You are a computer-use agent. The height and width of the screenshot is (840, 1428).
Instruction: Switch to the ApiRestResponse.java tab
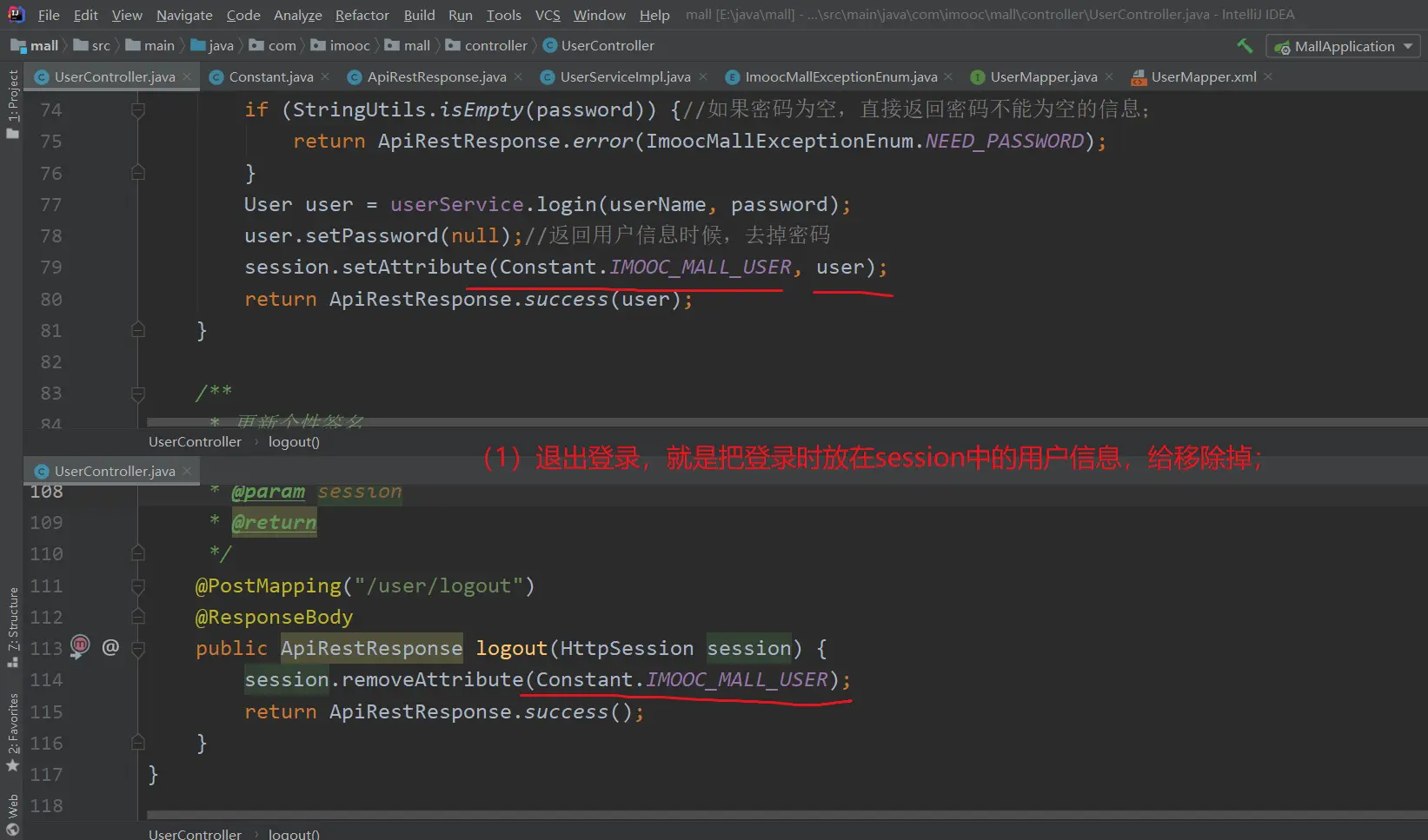435,77
